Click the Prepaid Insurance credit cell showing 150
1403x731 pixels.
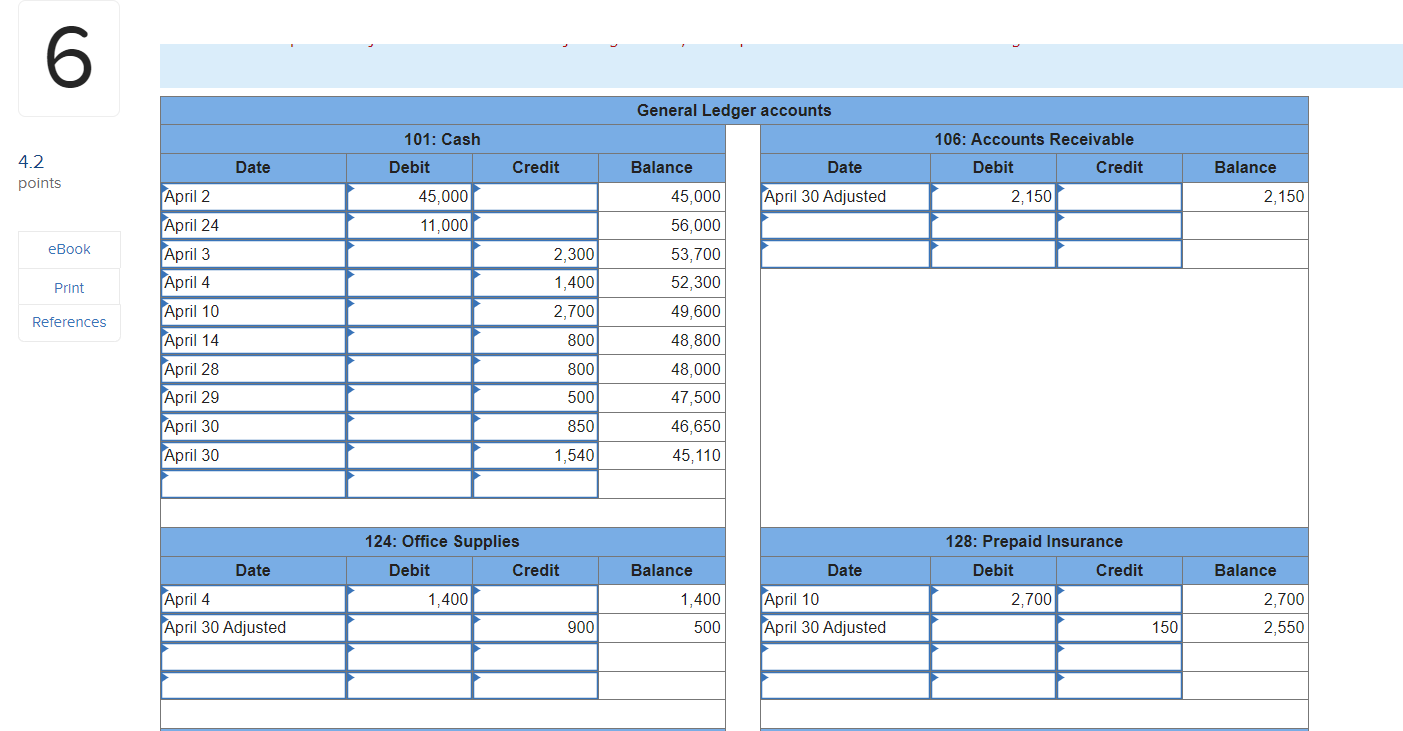[x=1119, y=627]
